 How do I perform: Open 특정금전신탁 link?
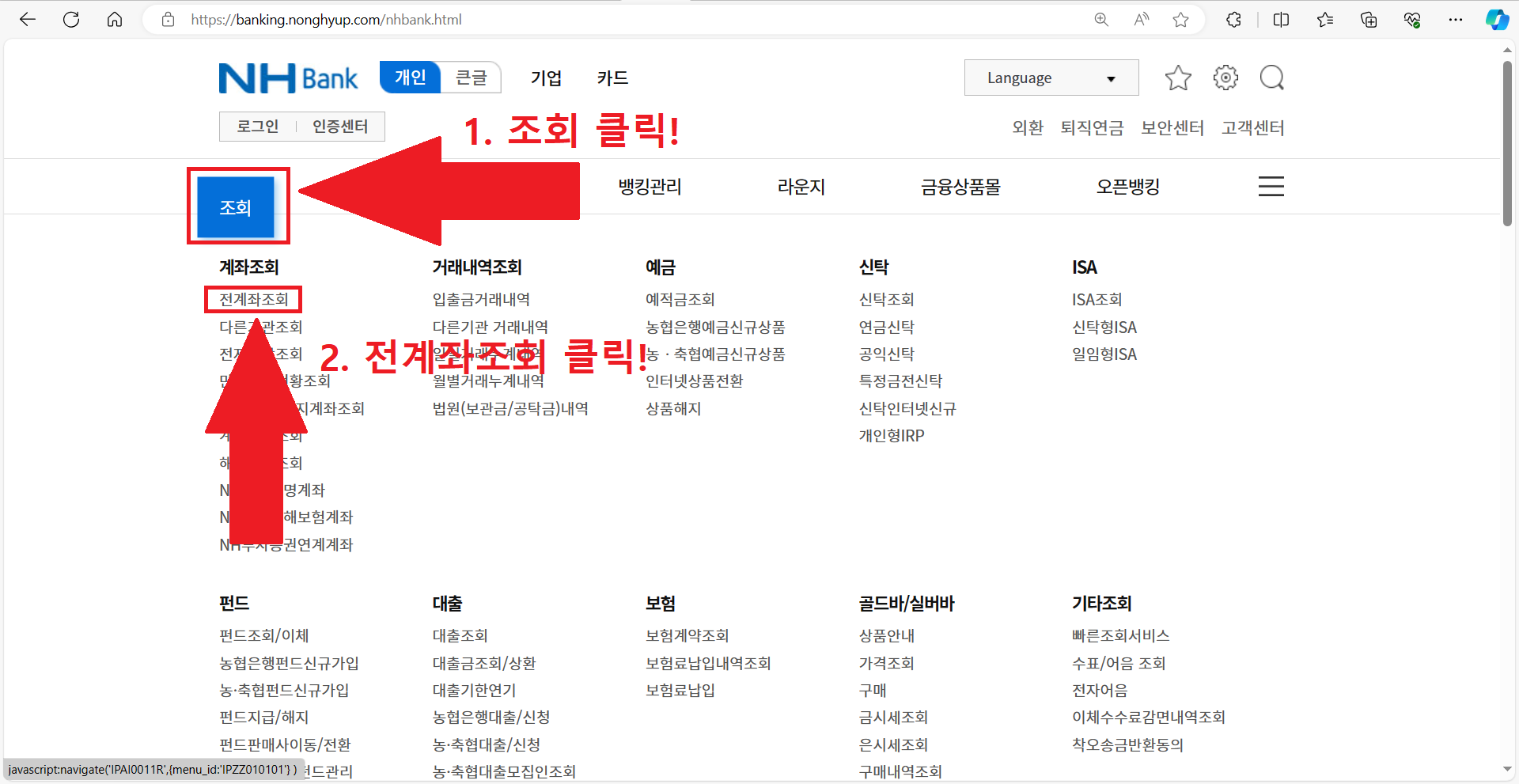[900, 381]
